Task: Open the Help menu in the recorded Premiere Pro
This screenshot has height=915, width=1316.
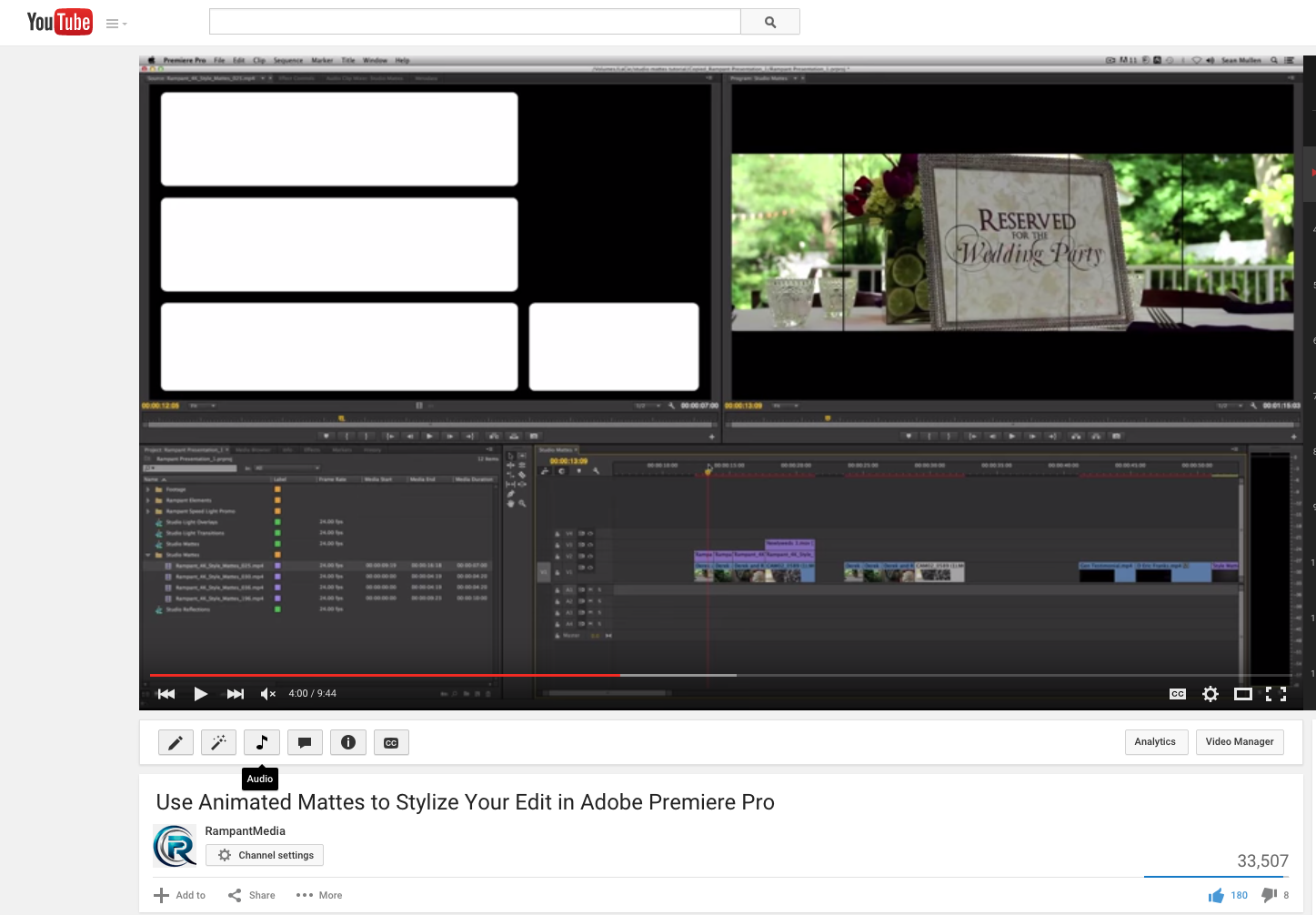Action: [x=402, y=60]
